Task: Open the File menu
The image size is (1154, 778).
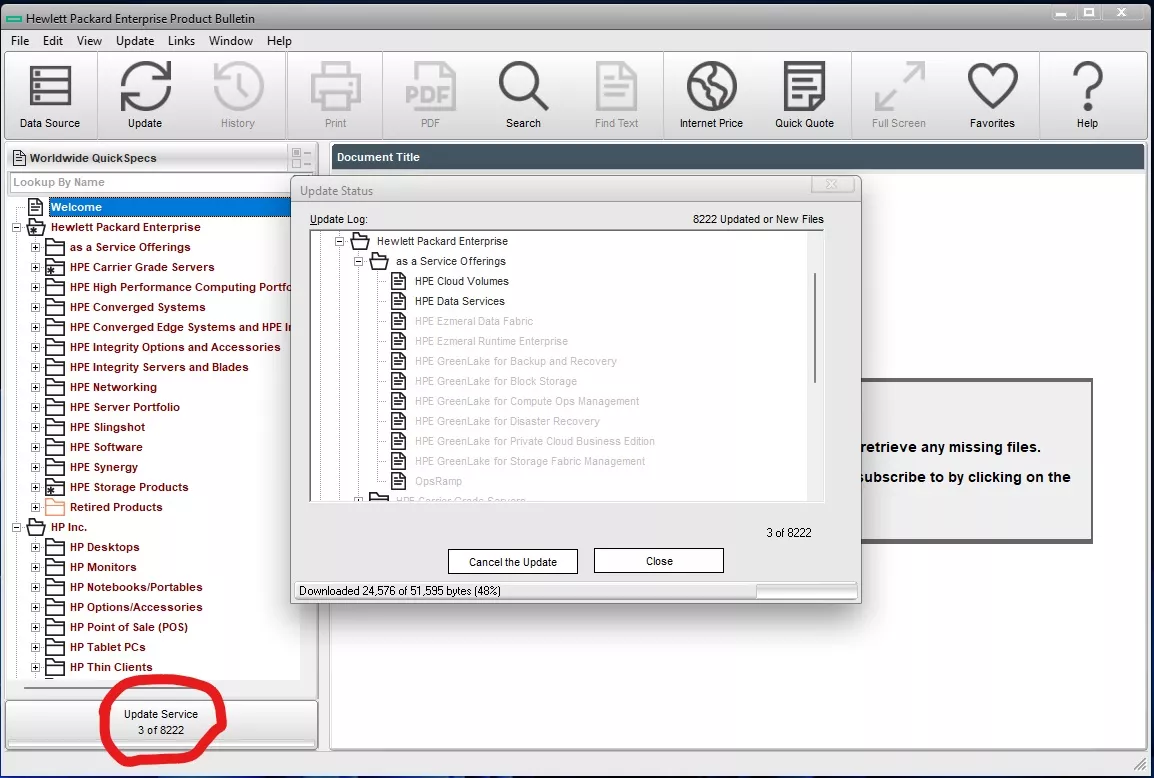Action: pyautogui.click(x=20, y=40)
